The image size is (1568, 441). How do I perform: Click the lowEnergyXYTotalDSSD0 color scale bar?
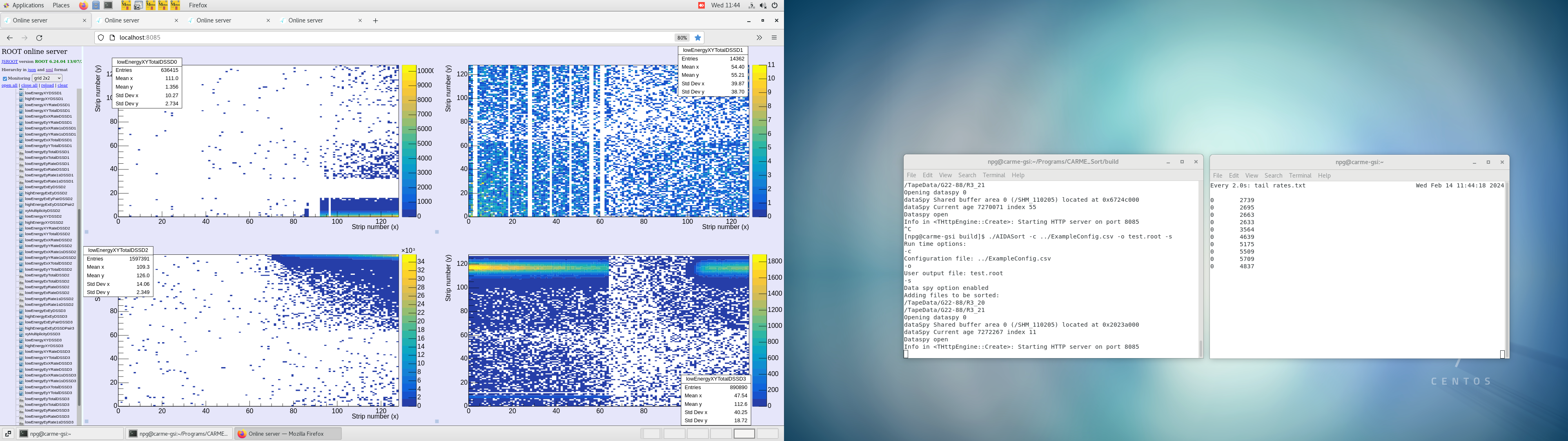(x=409, y=141)
